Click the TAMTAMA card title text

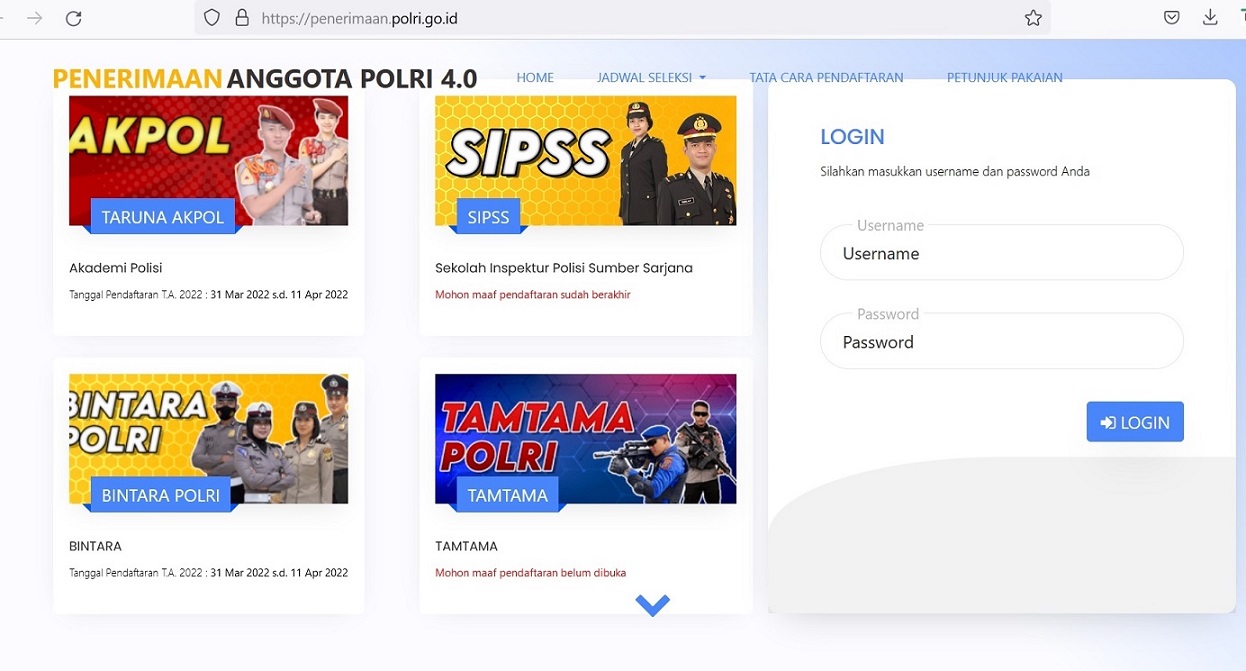tap(466, 546)
